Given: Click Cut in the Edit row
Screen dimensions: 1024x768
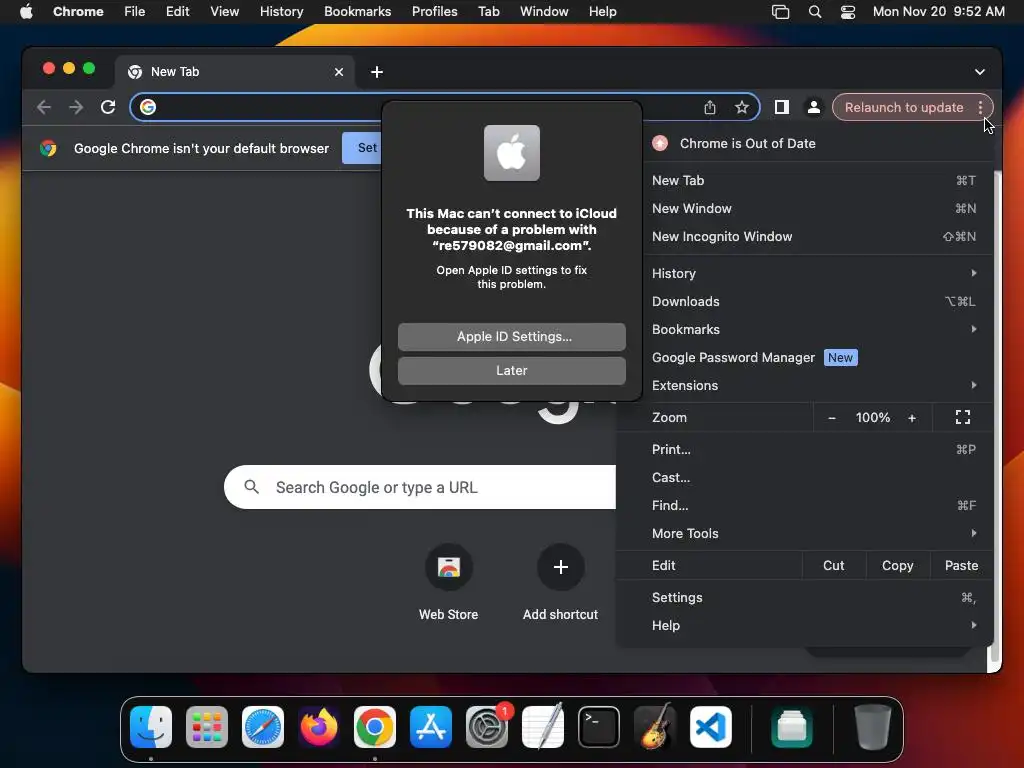Looking at the screenshot, I should (x=834, y=566).
